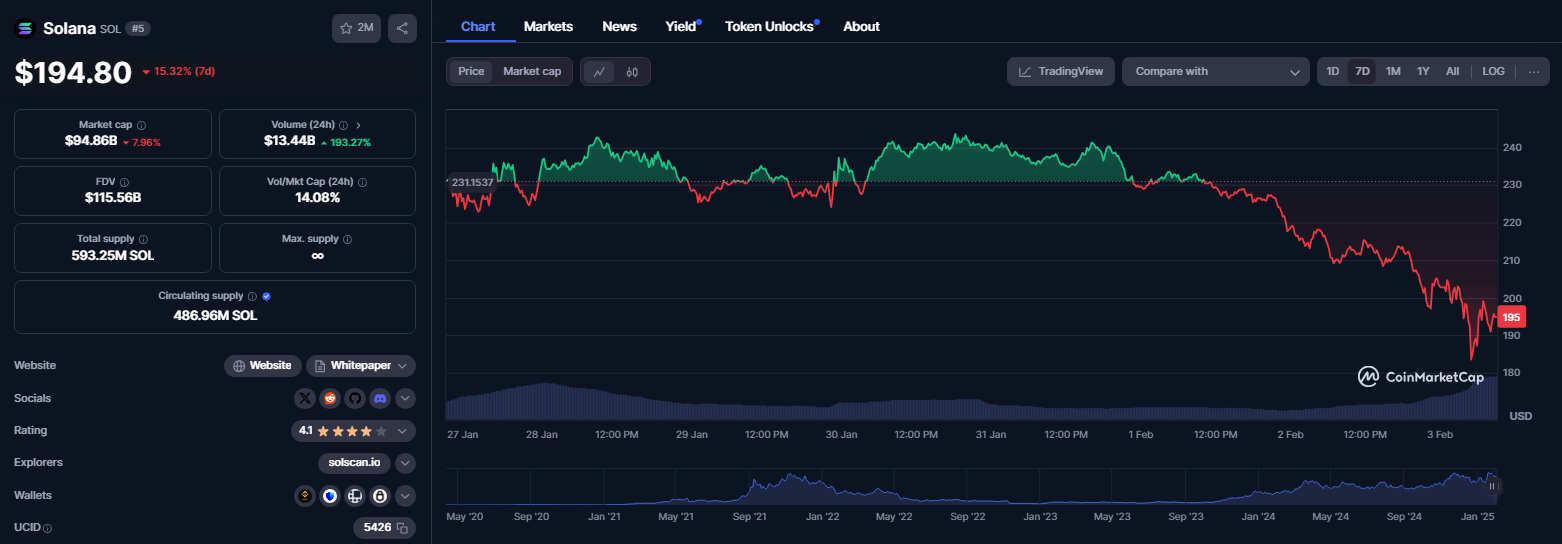Open chart in TradingView
This screenshot has height=544, width=1562.
pyautogui.click(x=1061, y=71)
